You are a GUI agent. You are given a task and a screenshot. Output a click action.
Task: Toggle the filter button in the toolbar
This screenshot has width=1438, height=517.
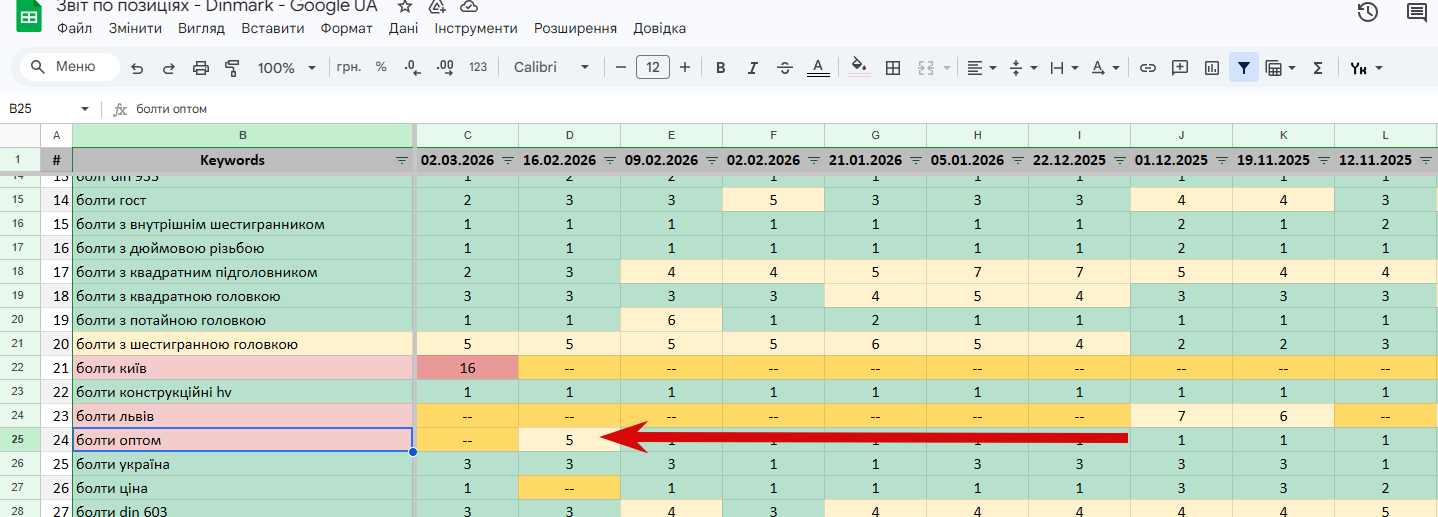tap(1244, 68)
